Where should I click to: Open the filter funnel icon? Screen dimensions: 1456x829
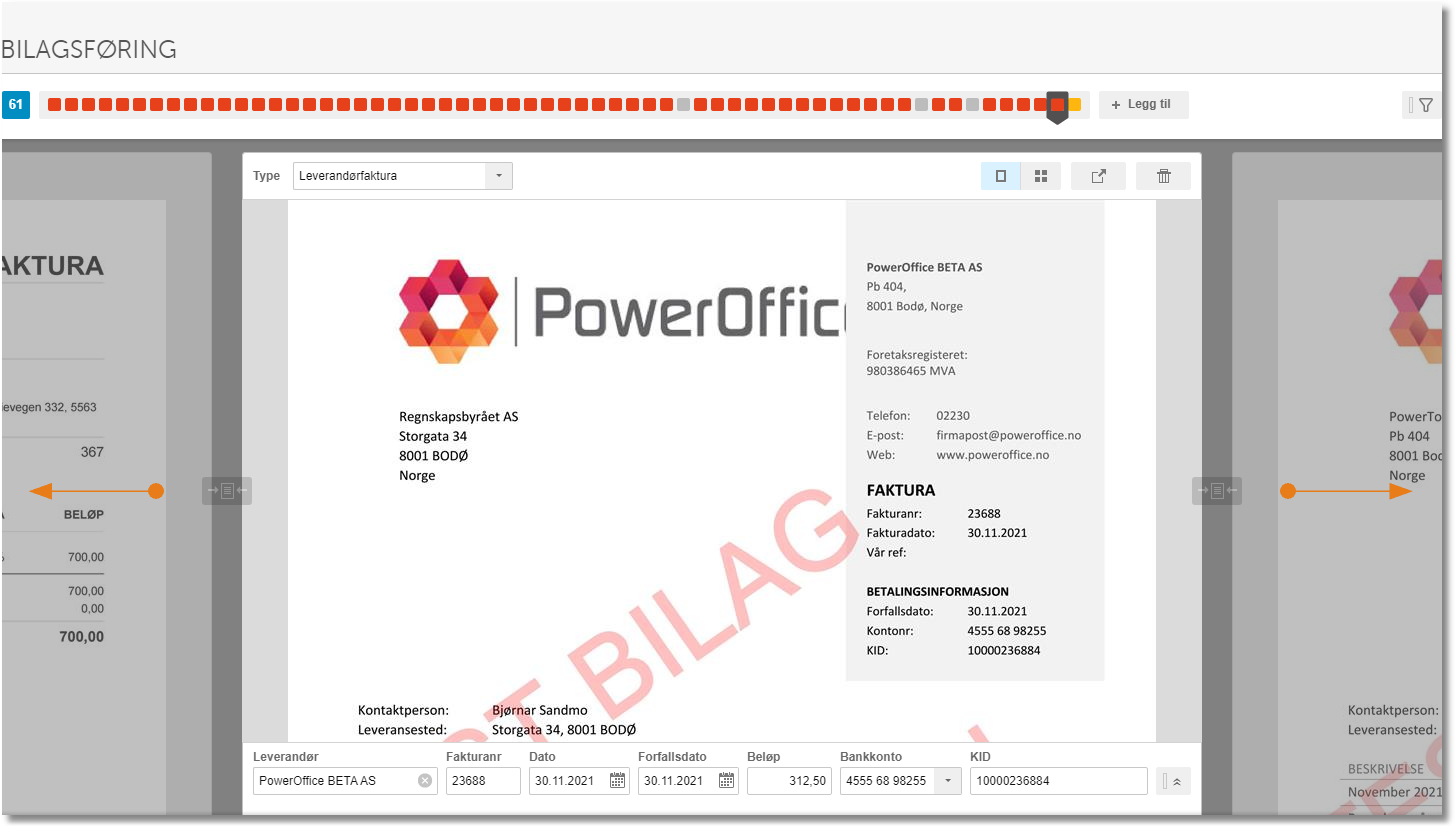click(x=1426, y=104)
